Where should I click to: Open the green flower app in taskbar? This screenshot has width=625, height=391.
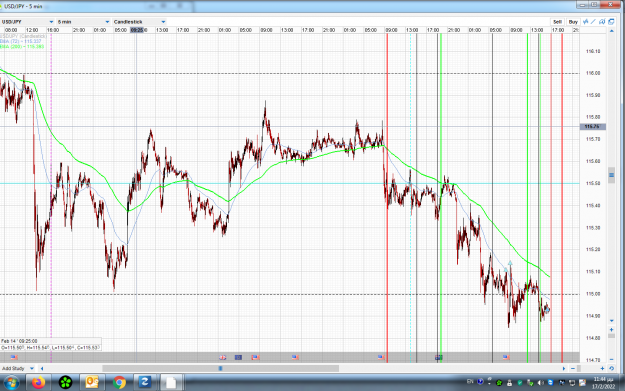[x=65, y=383]
